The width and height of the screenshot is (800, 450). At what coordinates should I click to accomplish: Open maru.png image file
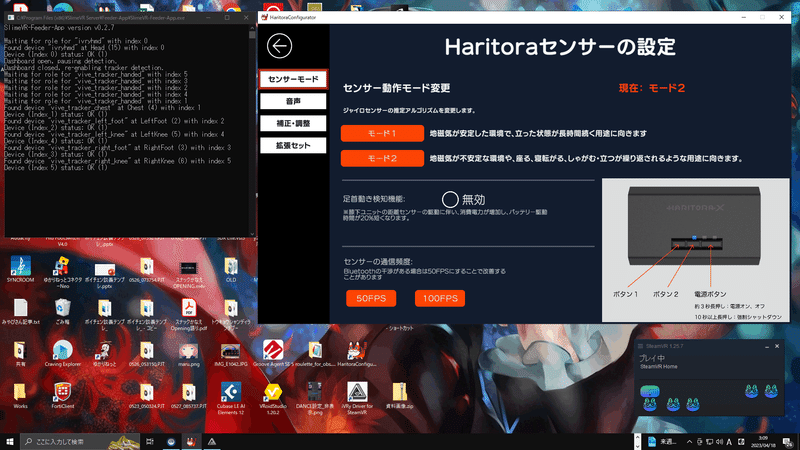[x=189, y=354]
